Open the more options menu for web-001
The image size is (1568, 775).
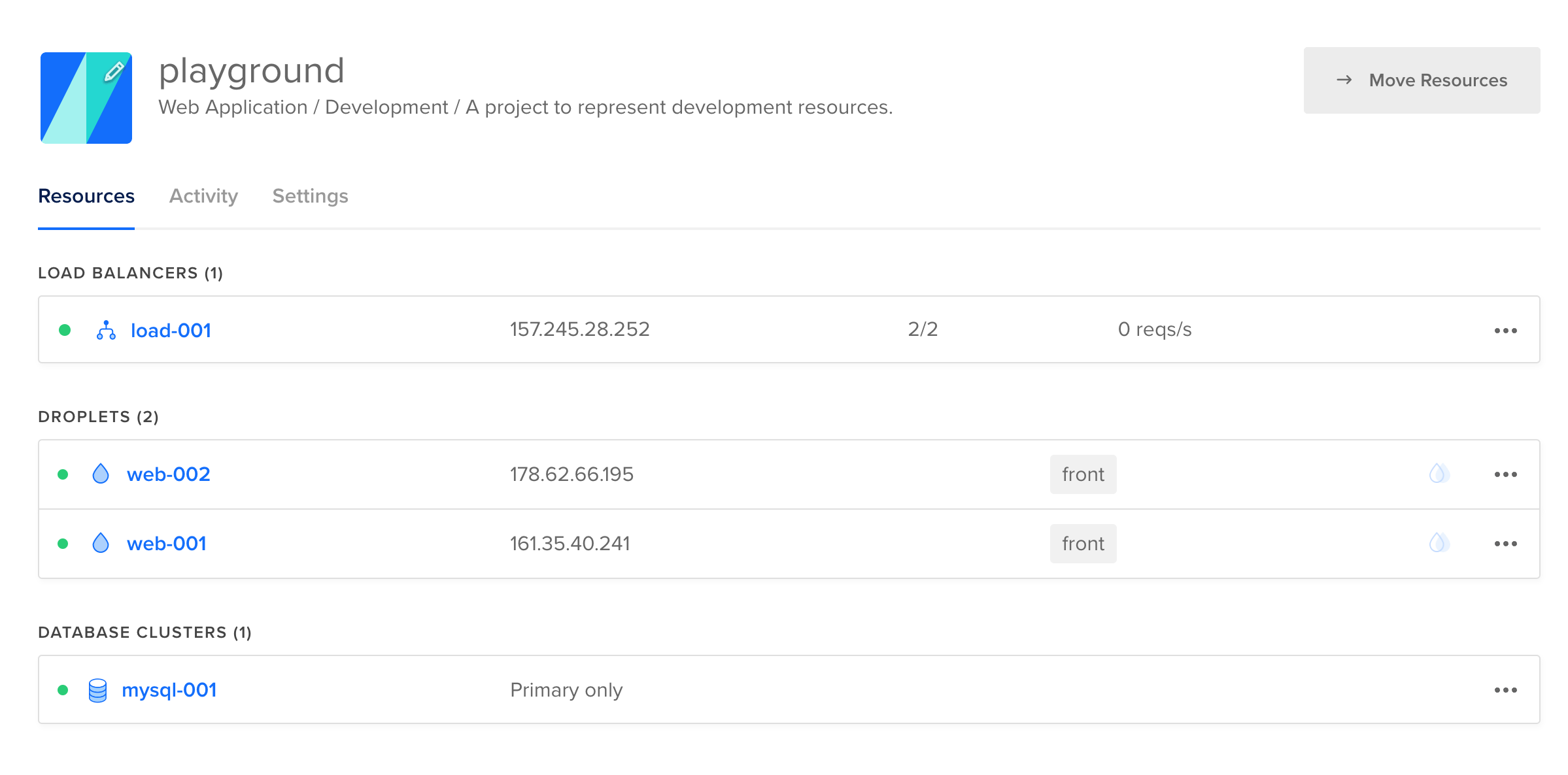[1505, 544]
